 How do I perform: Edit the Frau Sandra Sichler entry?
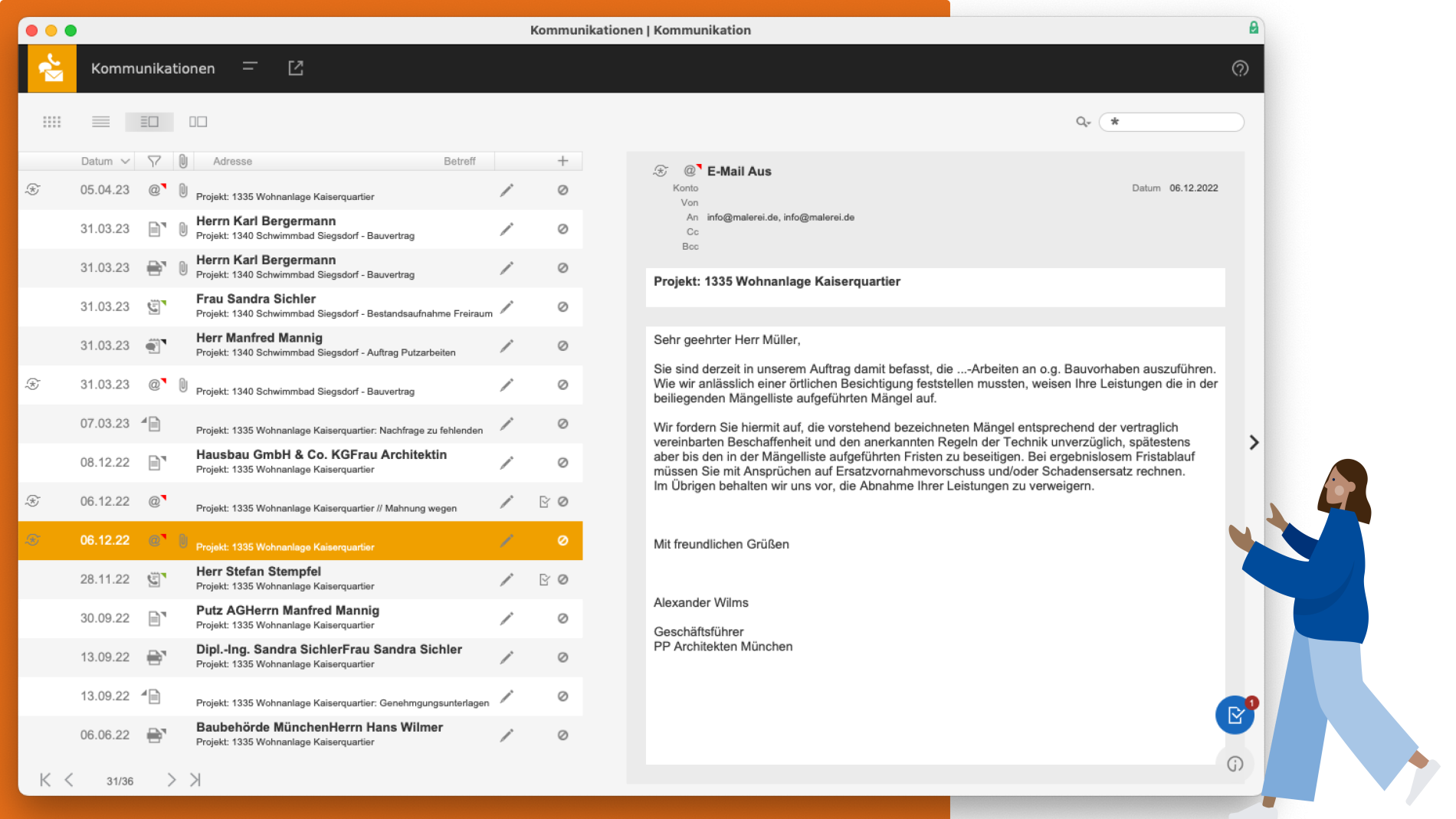pos(507,307)
